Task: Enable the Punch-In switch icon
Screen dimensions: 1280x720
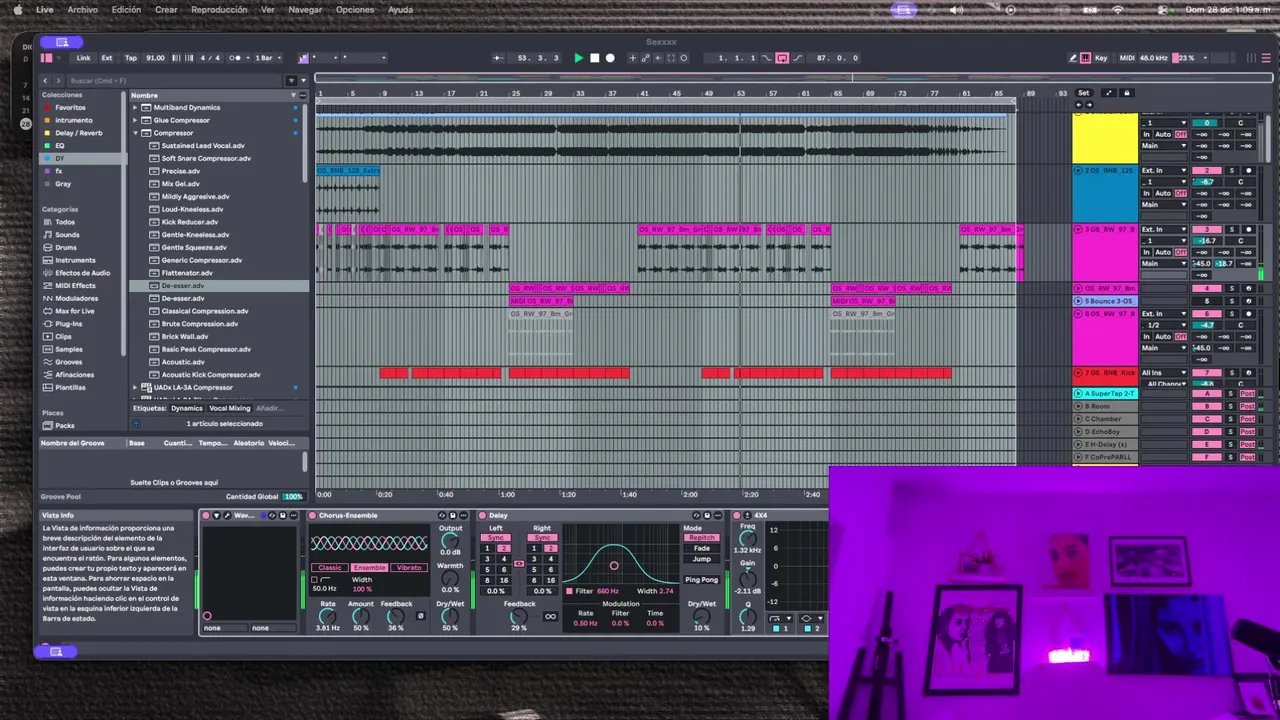Action: tap(766, 58)
